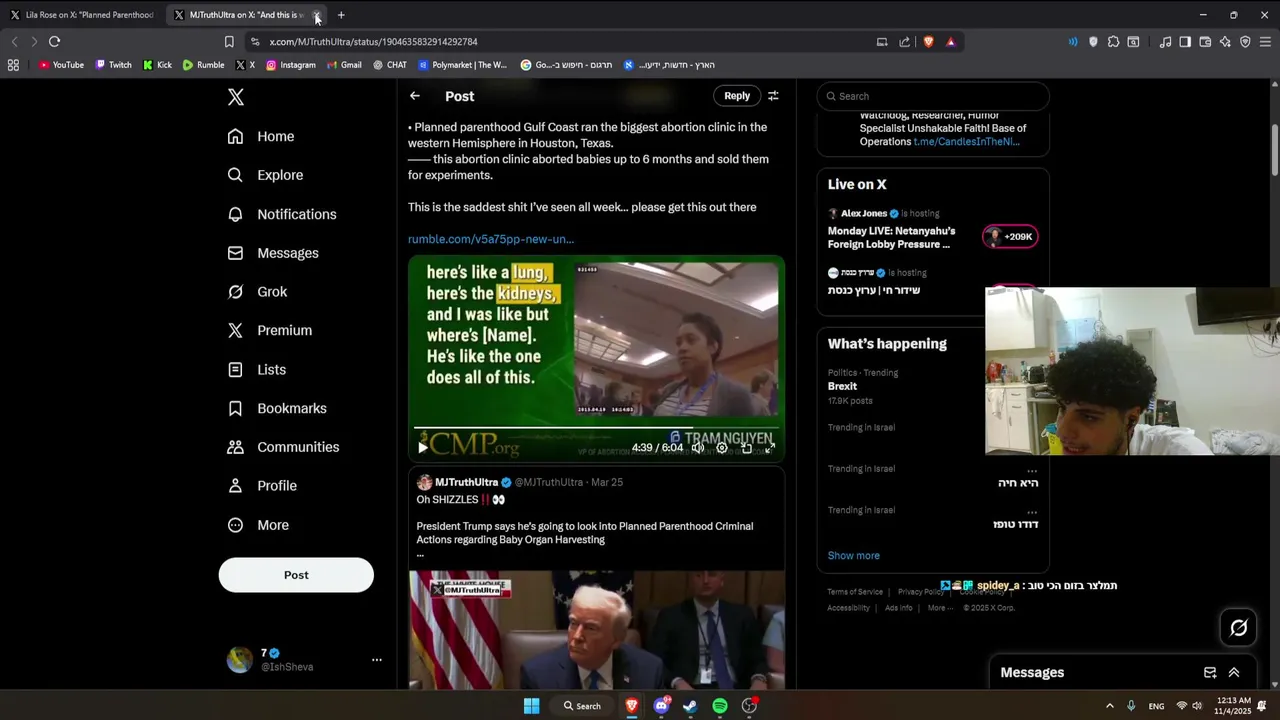Switch to the Lila Rose on X tab
The width and height of the screenshot is (1280, 720).
pos(84,15)
